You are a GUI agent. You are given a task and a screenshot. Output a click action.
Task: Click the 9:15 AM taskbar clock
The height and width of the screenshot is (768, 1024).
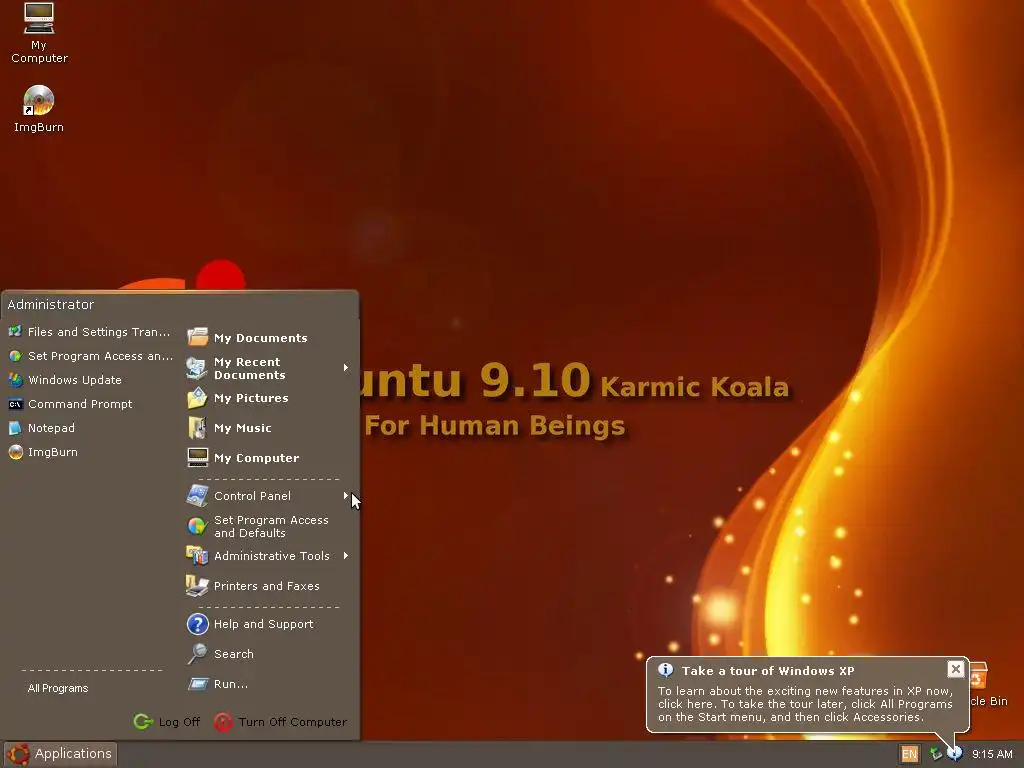click(992, 754)
